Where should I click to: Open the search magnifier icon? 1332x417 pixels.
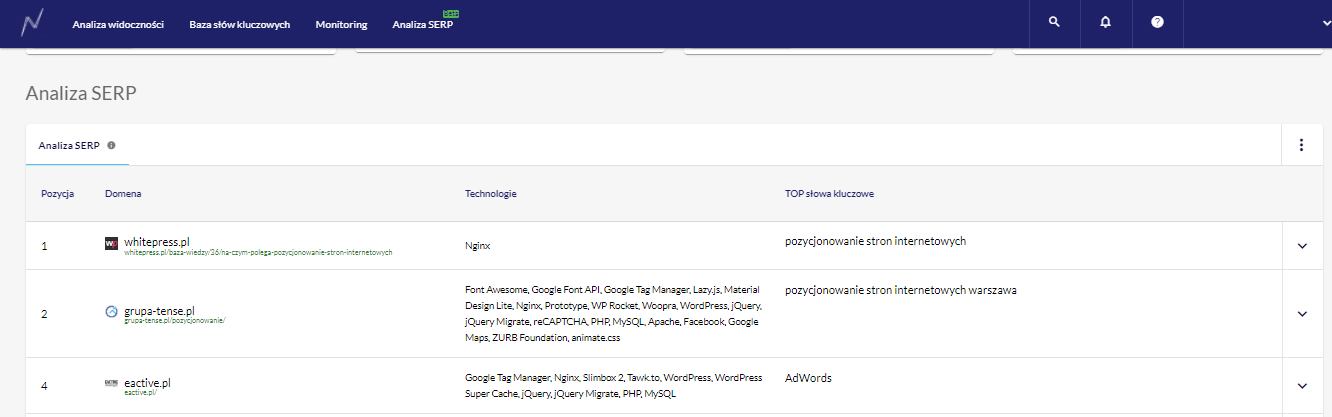tap(1054, 22)
